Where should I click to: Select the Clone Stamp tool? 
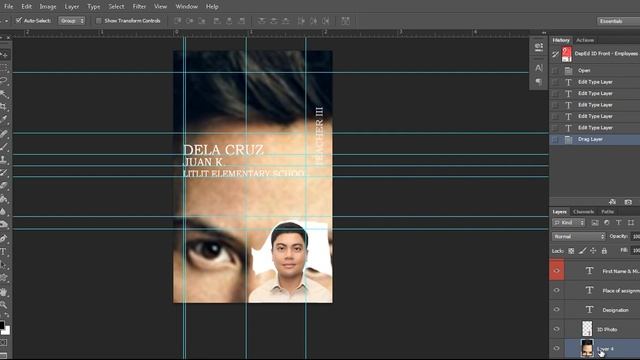[x=4, y=159]
